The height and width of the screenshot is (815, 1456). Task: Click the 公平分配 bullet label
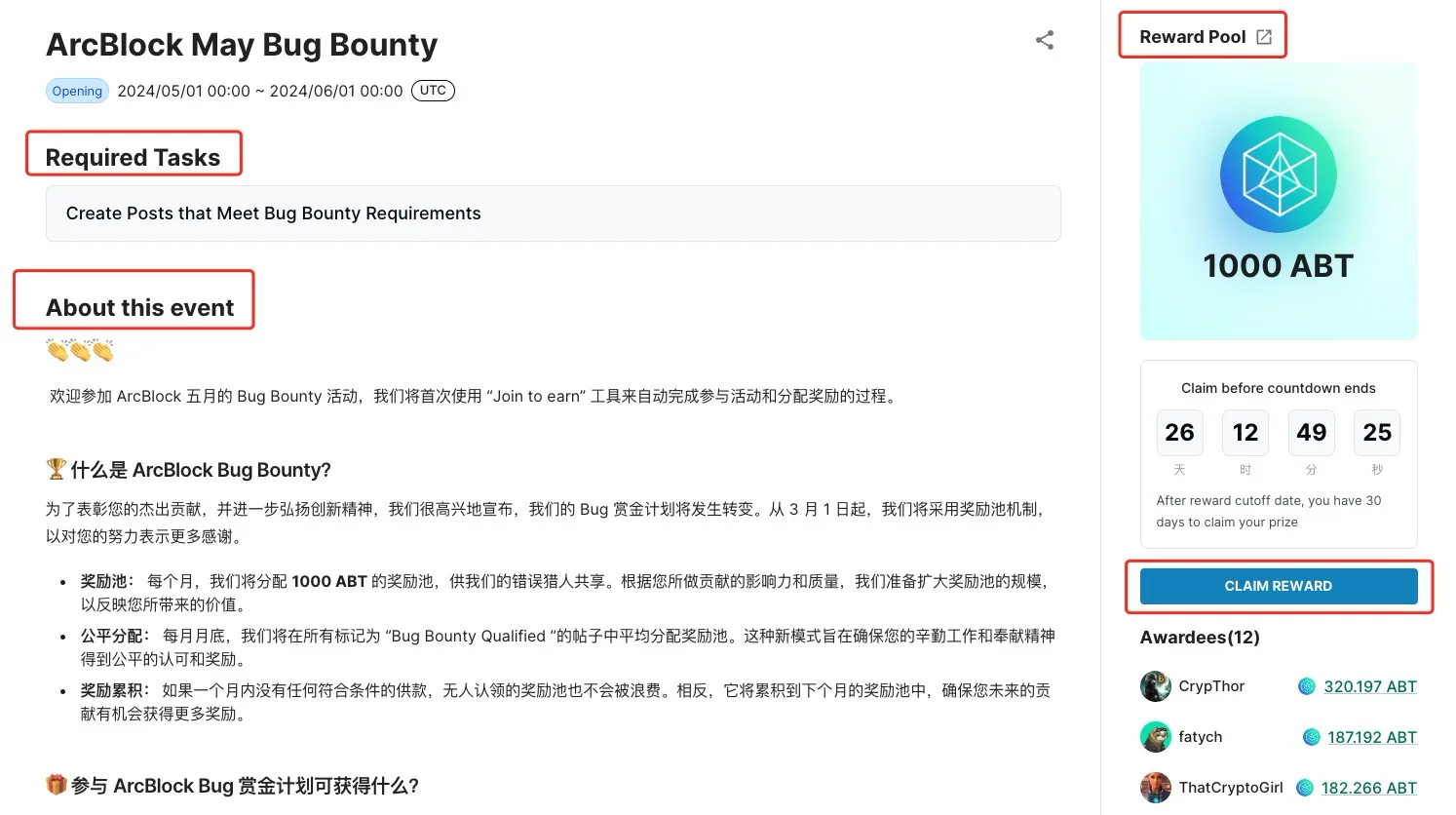point(117,636)
